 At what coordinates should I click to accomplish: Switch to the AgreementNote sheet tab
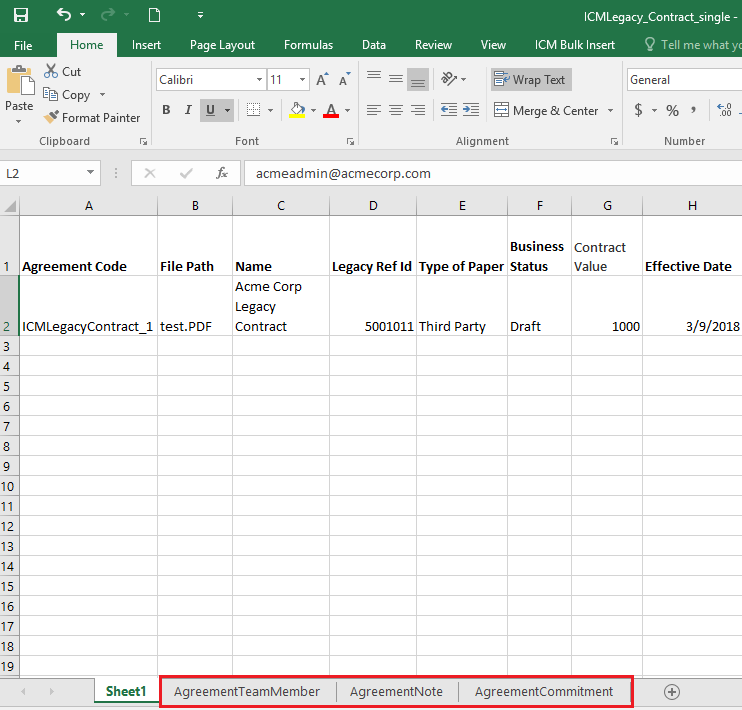pos(397,692)
